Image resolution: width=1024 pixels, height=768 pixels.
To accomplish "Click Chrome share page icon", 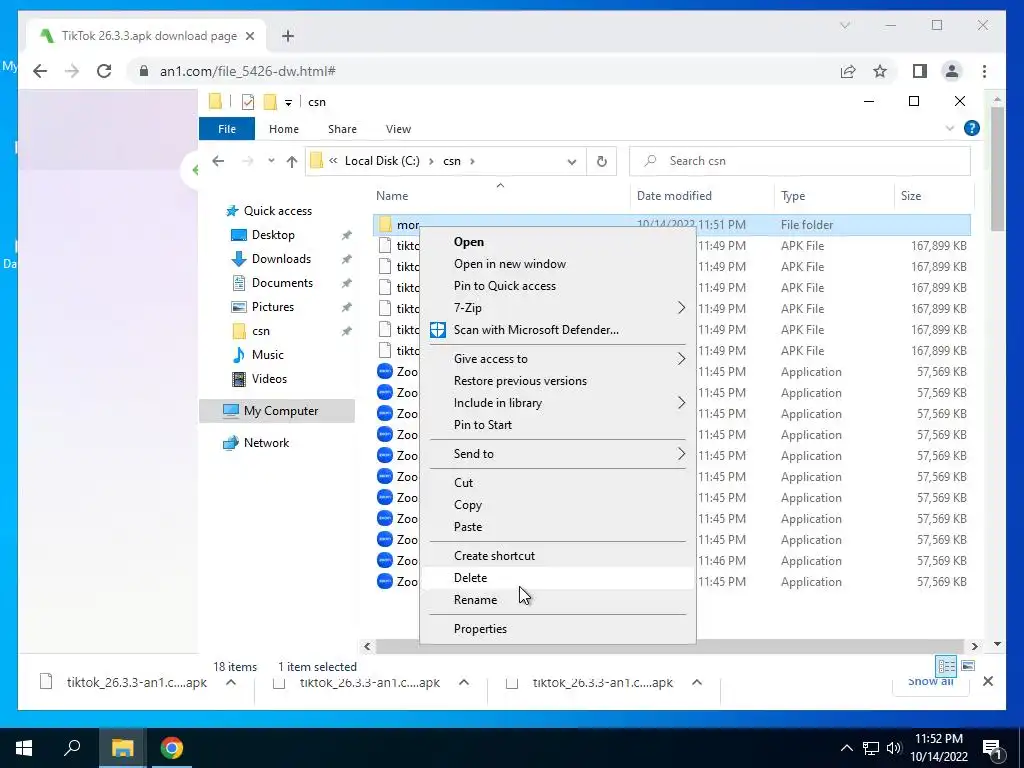I will coord(848,71).
